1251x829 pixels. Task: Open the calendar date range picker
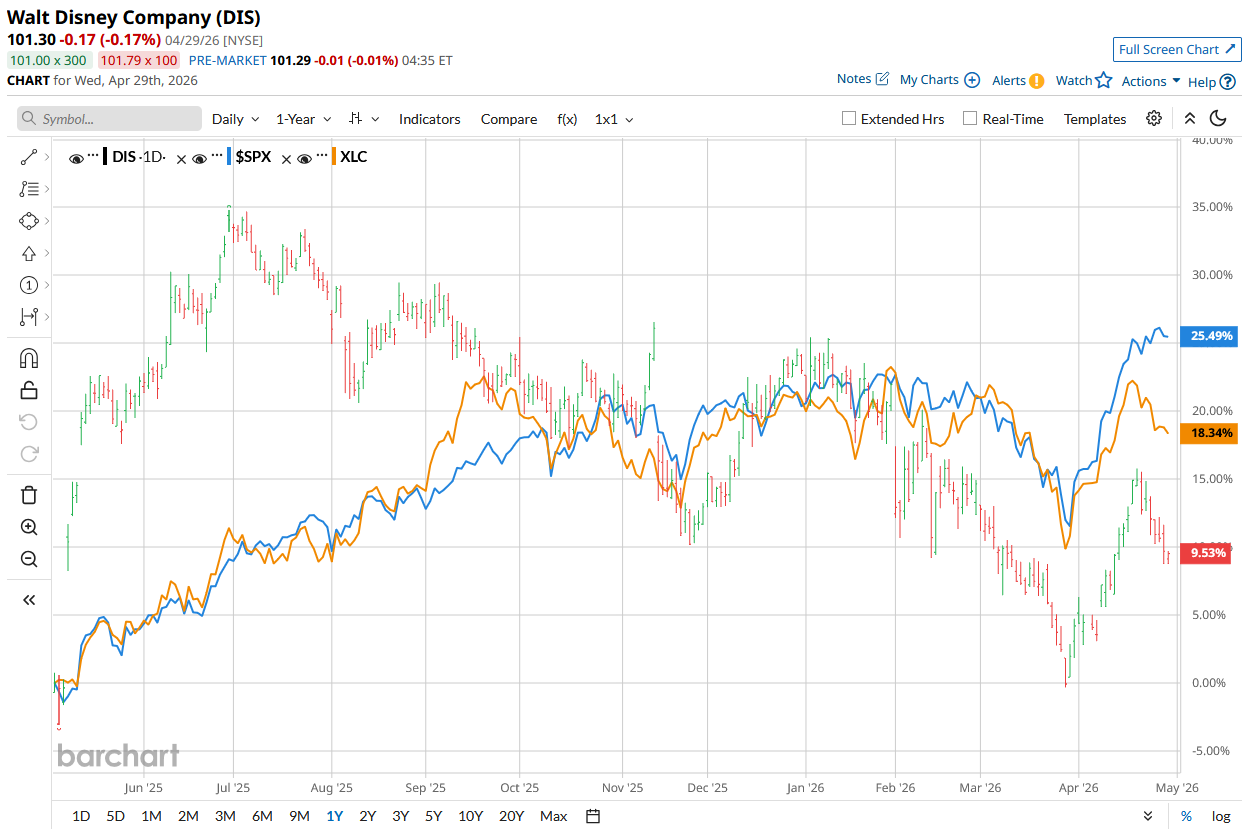(593, 816)
